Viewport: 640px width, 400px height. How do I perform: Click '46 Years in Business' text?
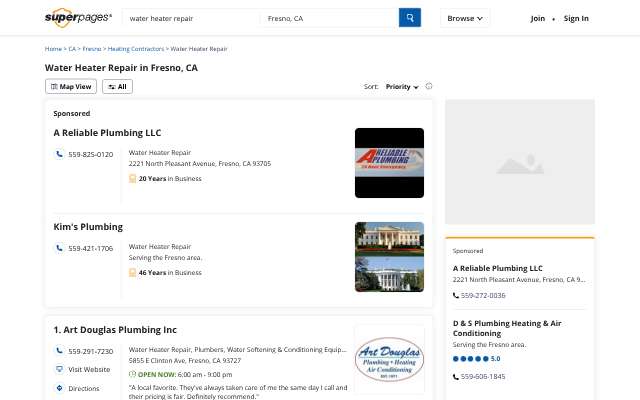click(170, 272)
